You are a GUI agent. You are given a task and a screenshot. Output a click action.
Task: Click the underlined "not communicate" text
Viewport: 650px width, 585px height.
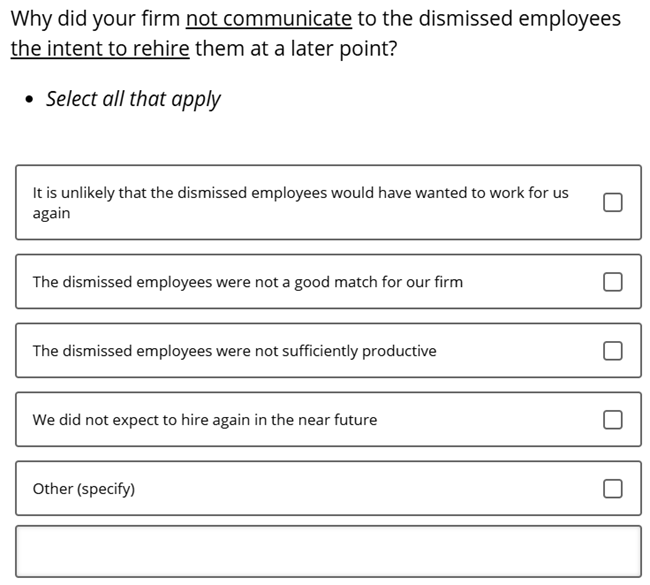268,19
